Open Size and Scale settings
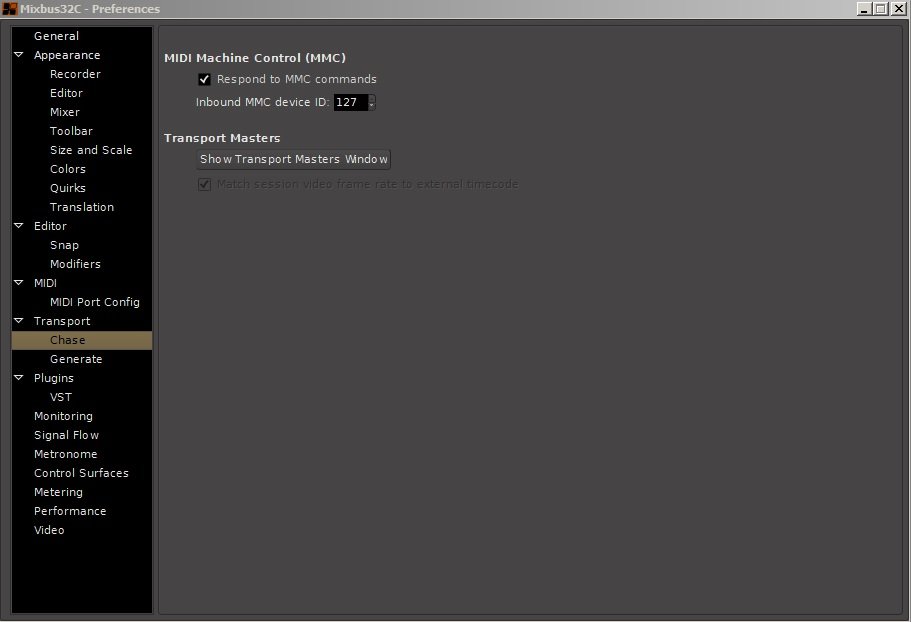 pos(91,150)
